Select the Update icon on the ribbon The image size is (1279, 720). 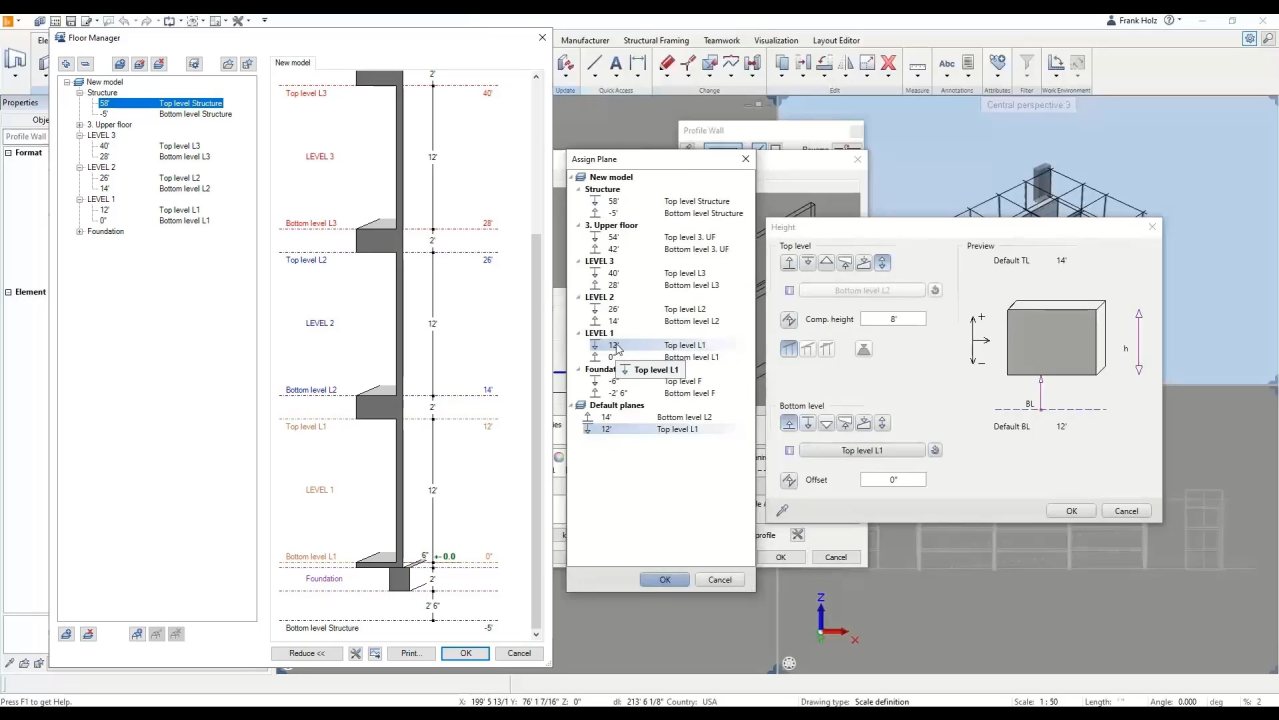[565, 65]
